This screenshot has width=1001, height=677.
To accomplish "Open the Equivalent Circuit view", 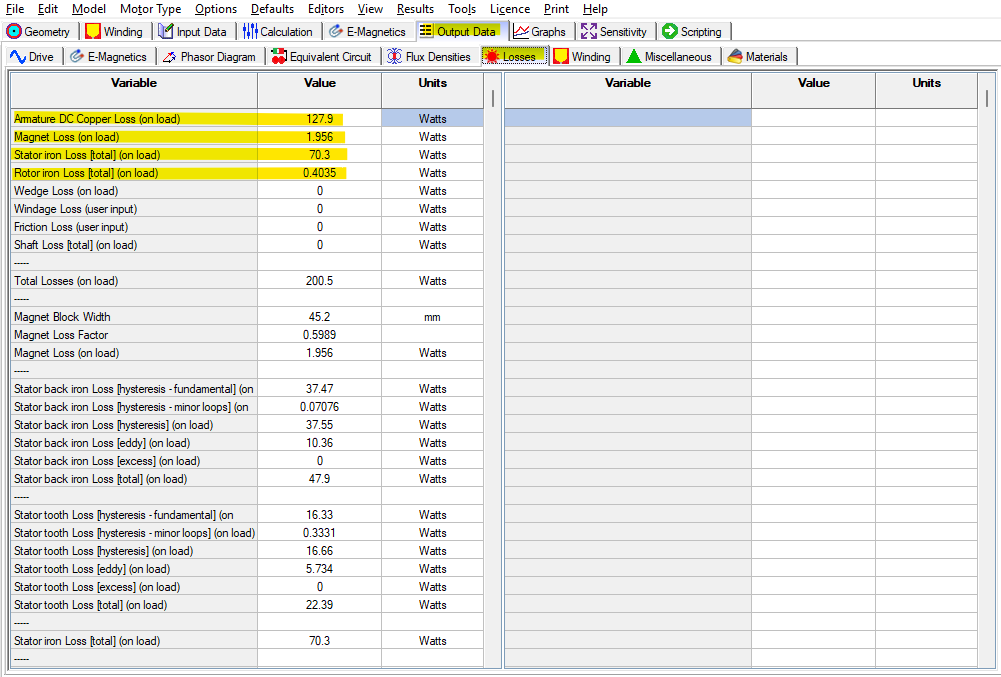I will (322, 56).
